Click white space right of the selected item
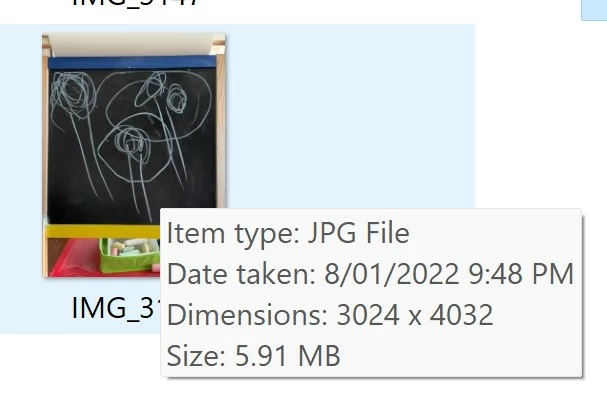Screen dimensions: 607x402 tap(540, 116)
